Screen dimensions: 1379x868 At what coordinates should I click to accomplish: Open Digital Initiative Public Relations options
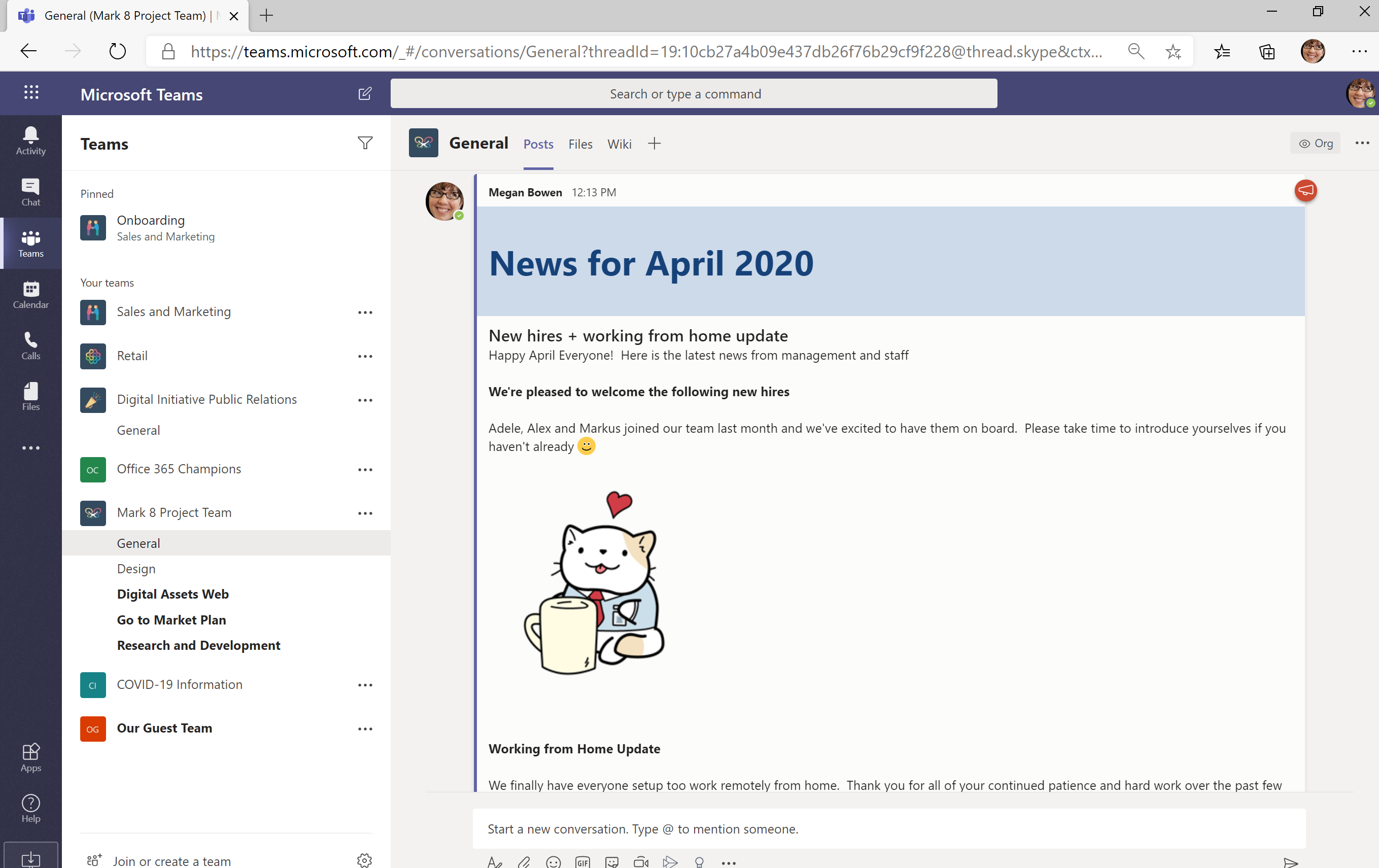pos(365,400)
